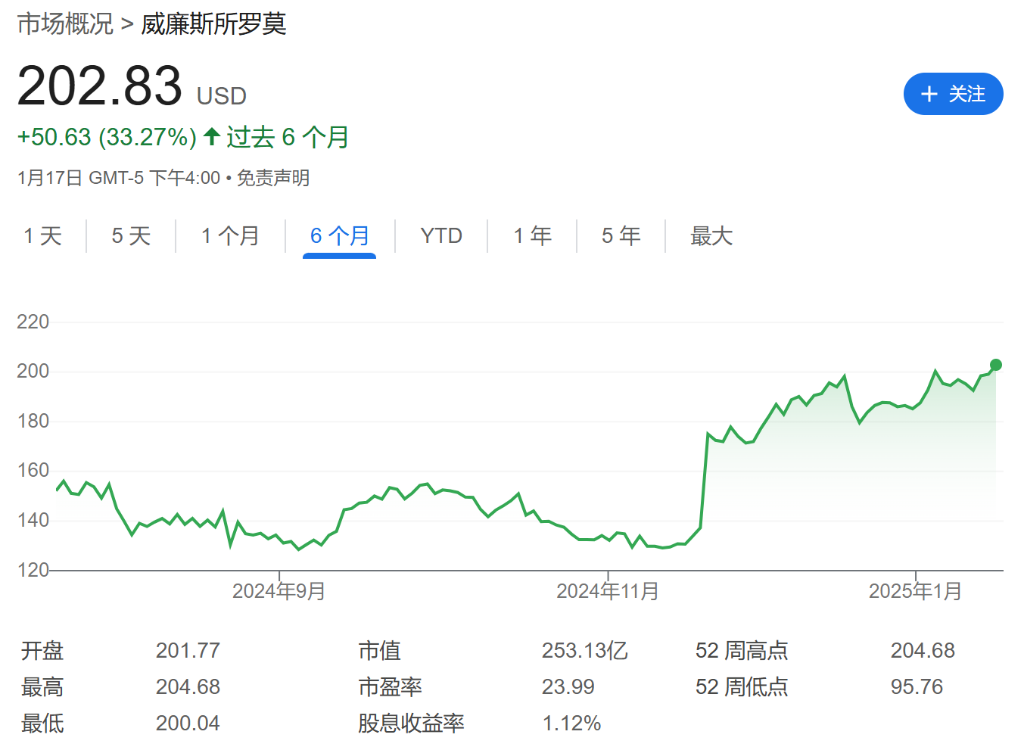
Task: Click the green up arrow beside the price change
Action: click(211, 137)
